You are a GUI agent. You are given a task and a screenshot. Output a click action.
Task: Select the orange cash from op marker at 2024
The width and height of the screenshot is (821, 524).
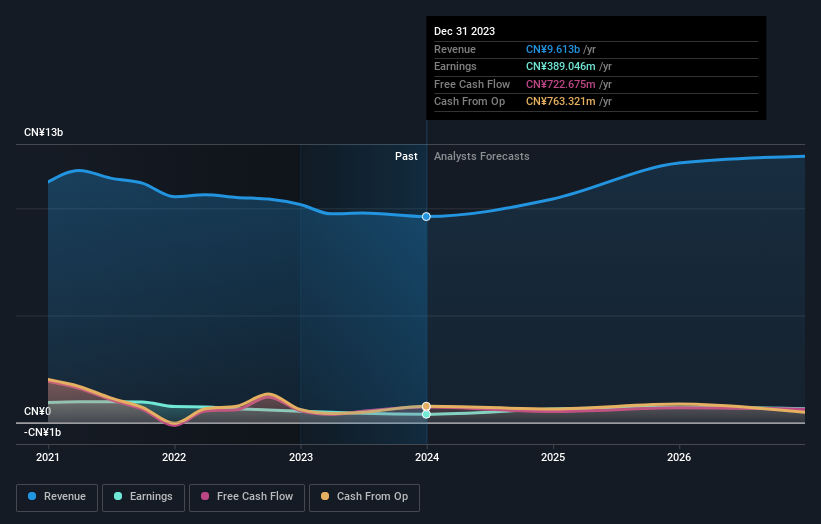point(426,406)
